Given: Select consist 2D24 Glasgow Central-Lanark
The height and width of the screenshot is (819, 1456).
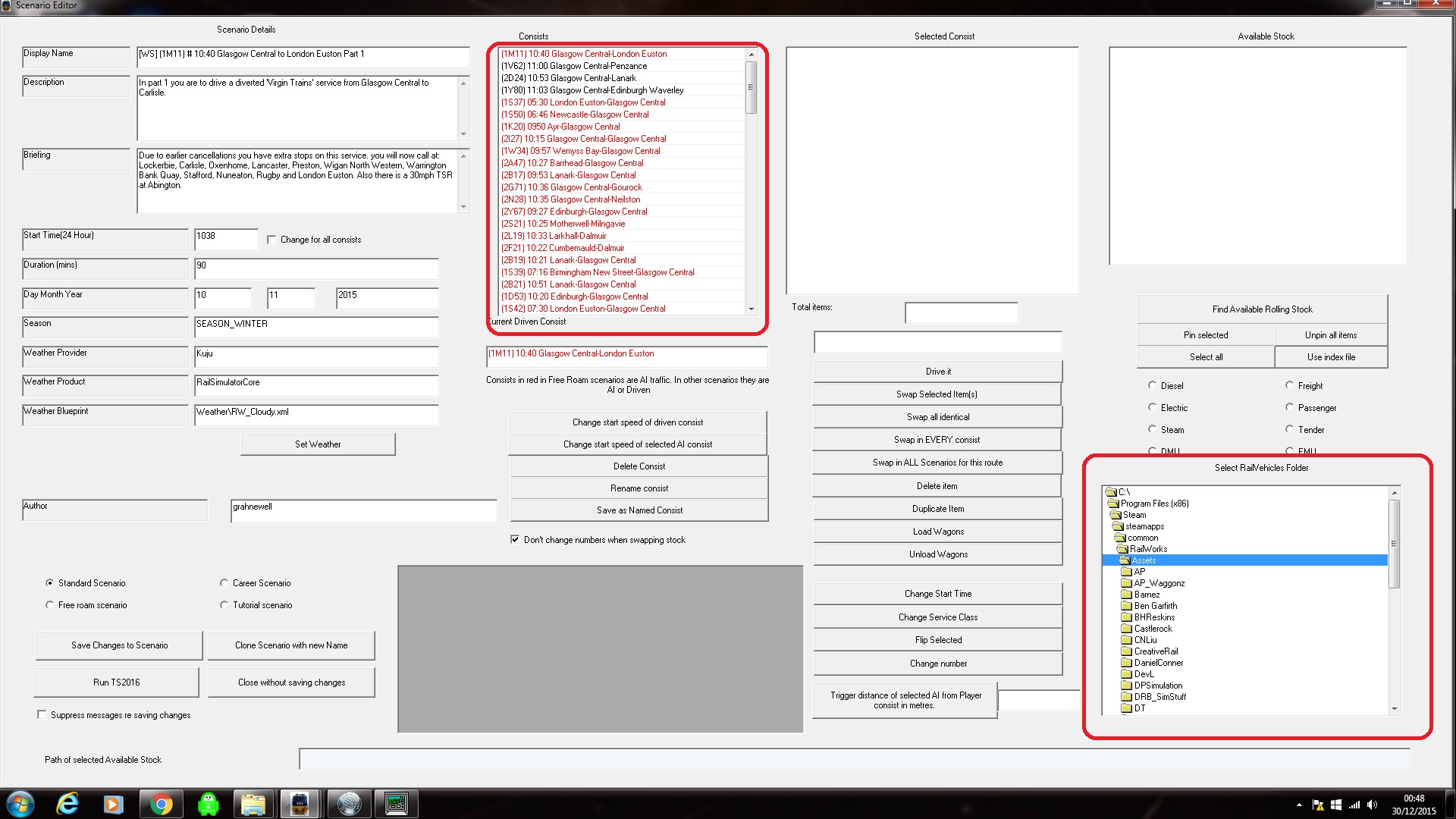Looking at the screenshot, I should 569,78.
